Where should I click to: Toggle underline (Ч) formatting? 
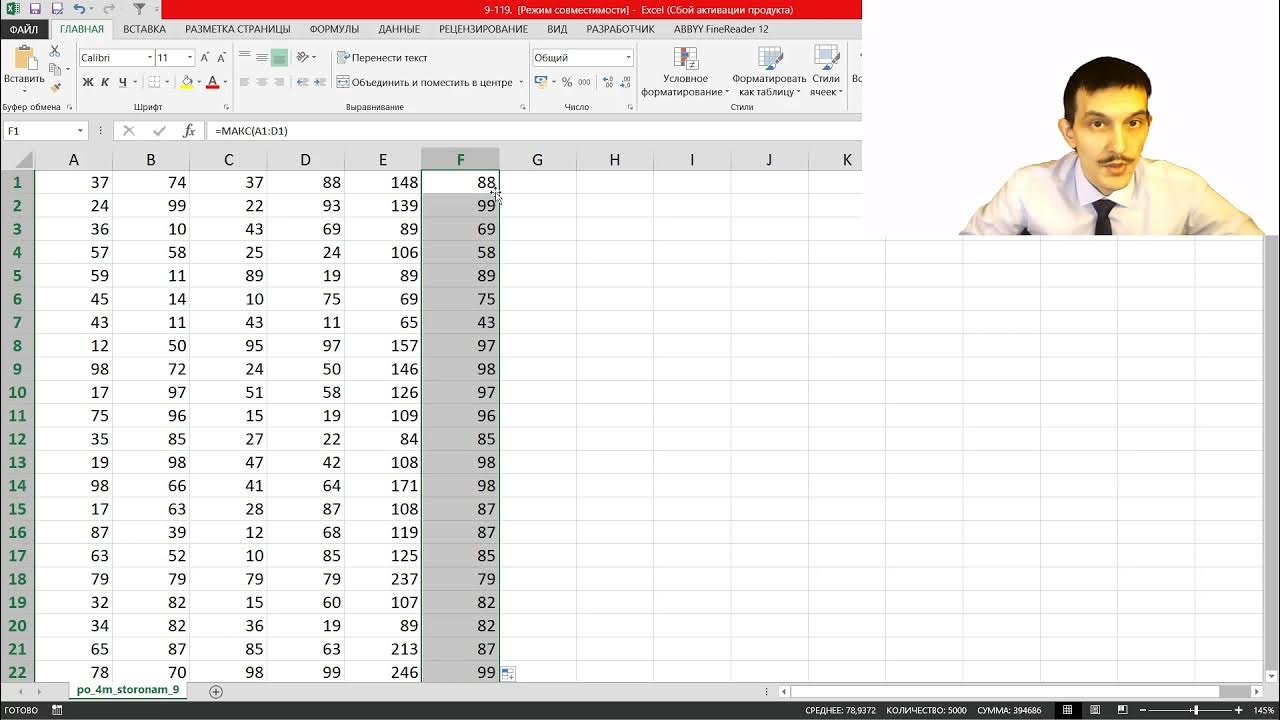coord(122,82)
